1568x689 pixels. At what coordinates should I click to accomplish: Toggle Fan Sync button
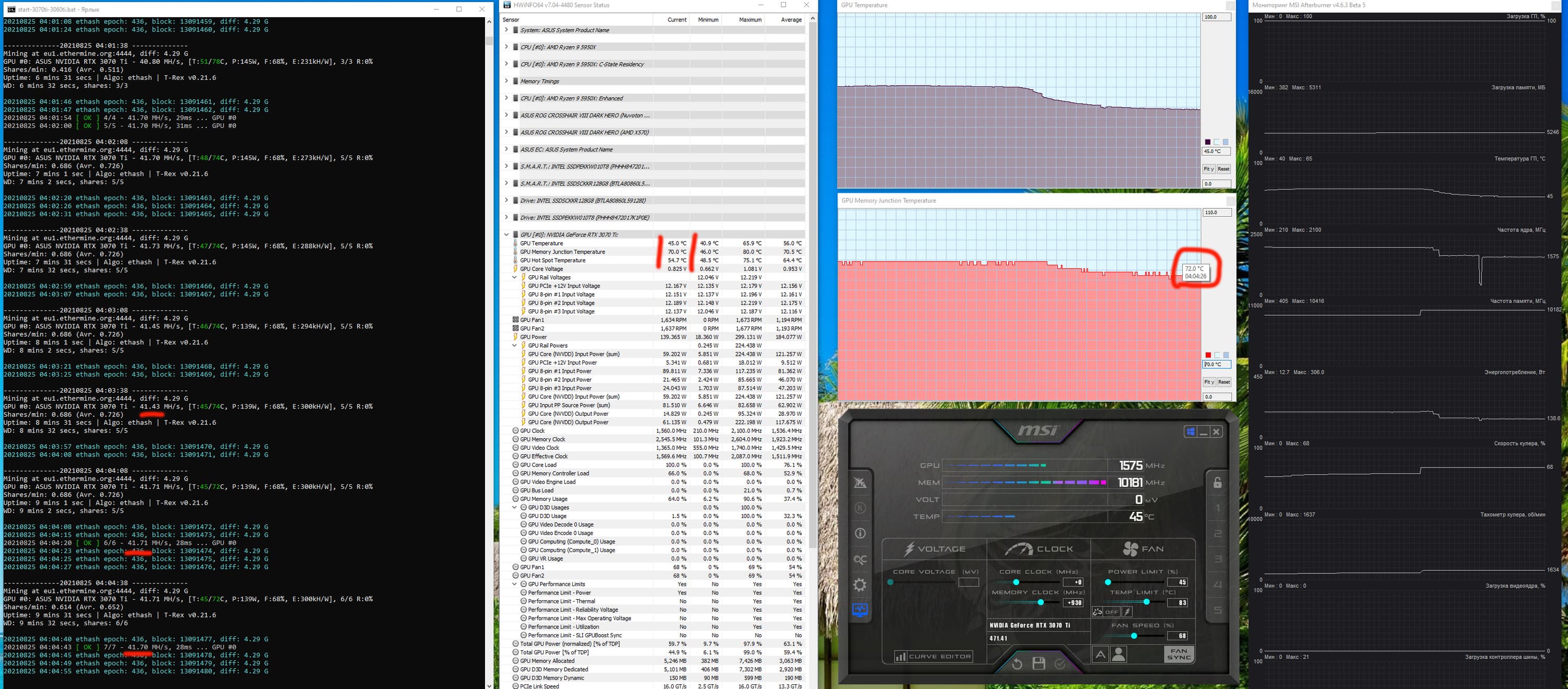point(1179,655)
